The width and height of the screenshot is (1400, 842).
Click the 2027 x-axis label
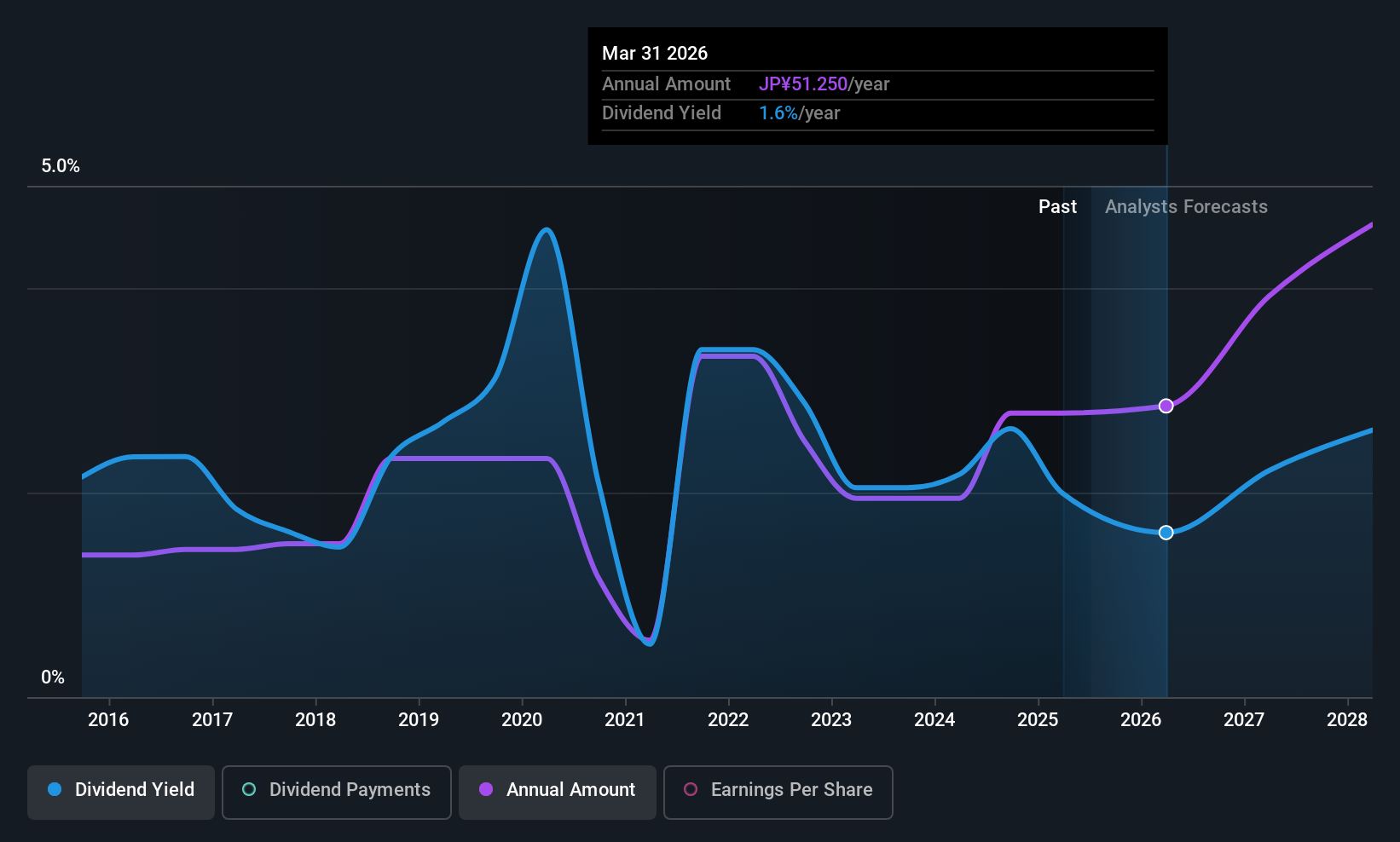tap(1244, 720)
